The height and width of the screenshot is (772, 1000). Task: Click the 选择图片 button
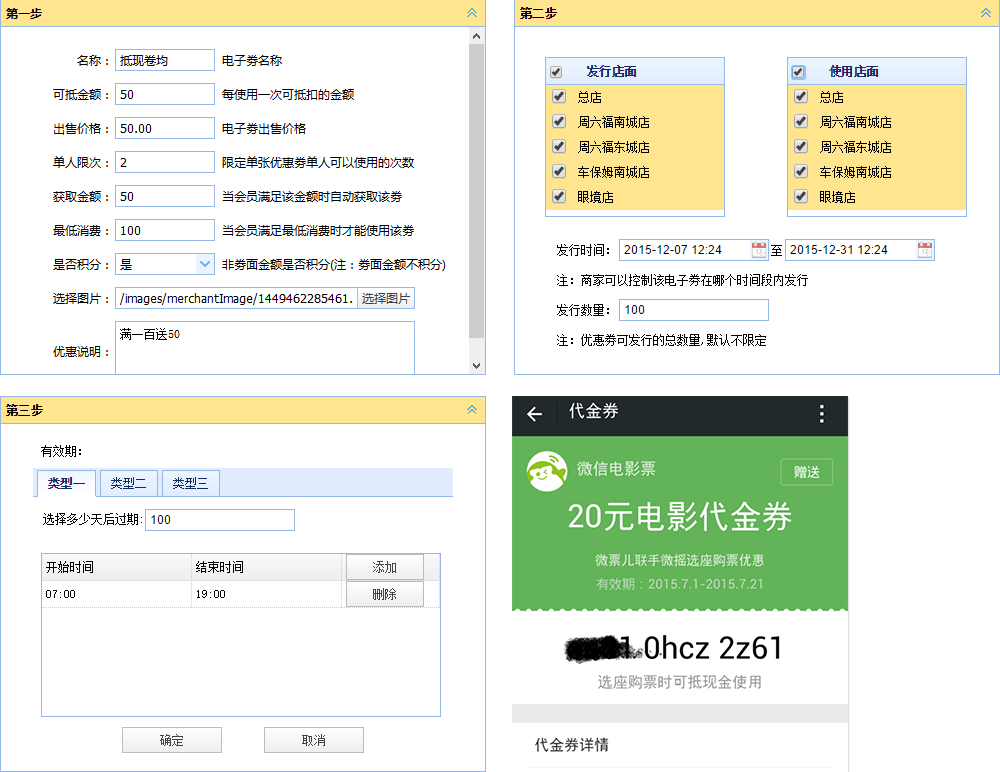tap(386, 298)
